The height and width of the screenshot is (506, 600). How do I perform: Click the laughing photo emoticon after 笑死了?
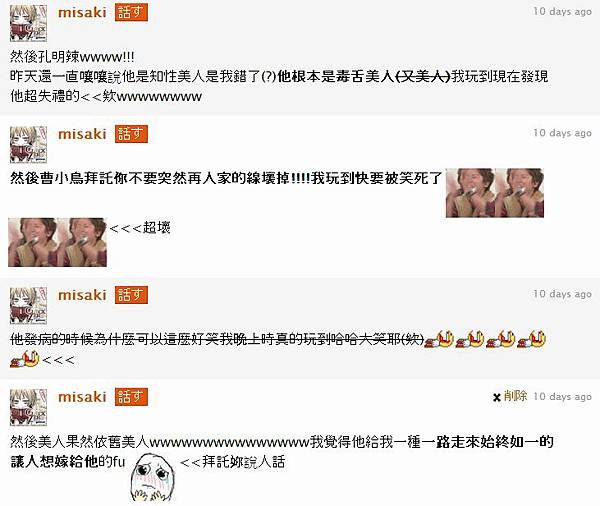tap(495, 193)
